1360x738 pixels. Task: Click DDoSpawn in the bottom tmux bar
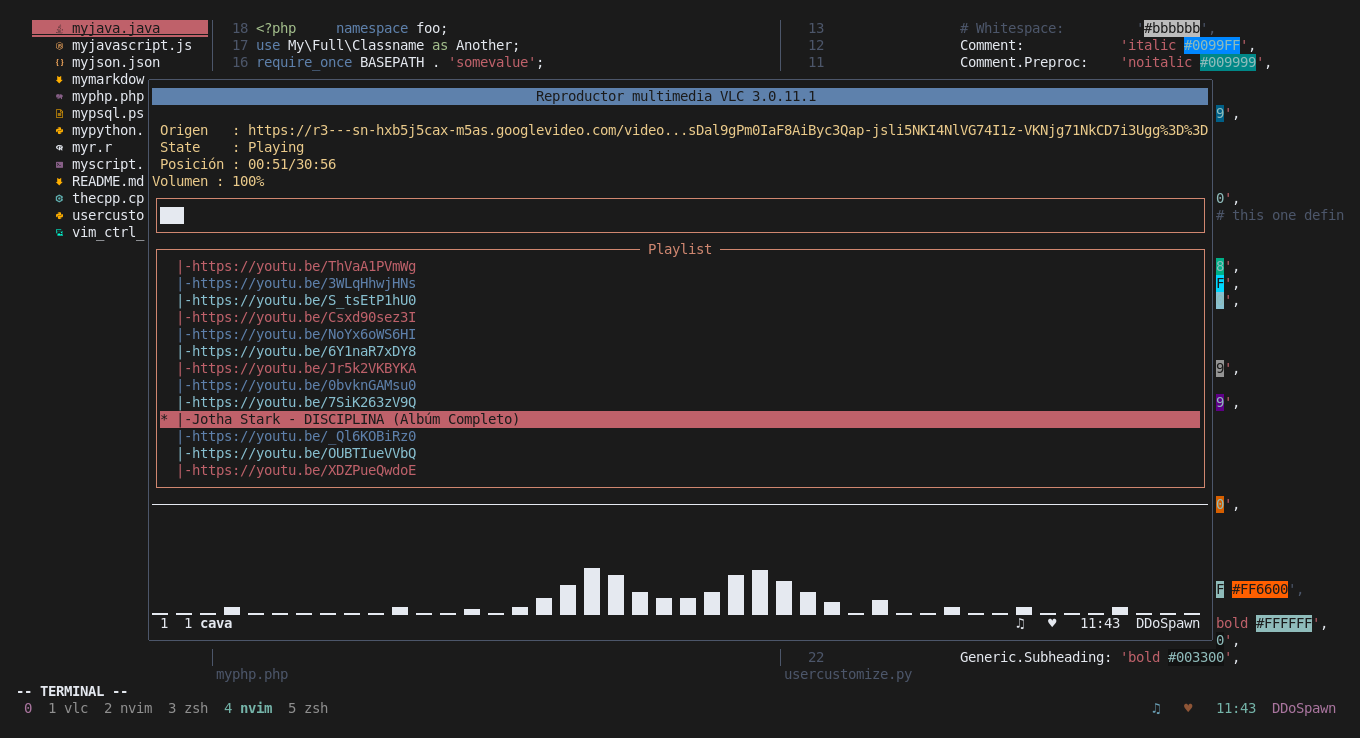point(1304,708)
